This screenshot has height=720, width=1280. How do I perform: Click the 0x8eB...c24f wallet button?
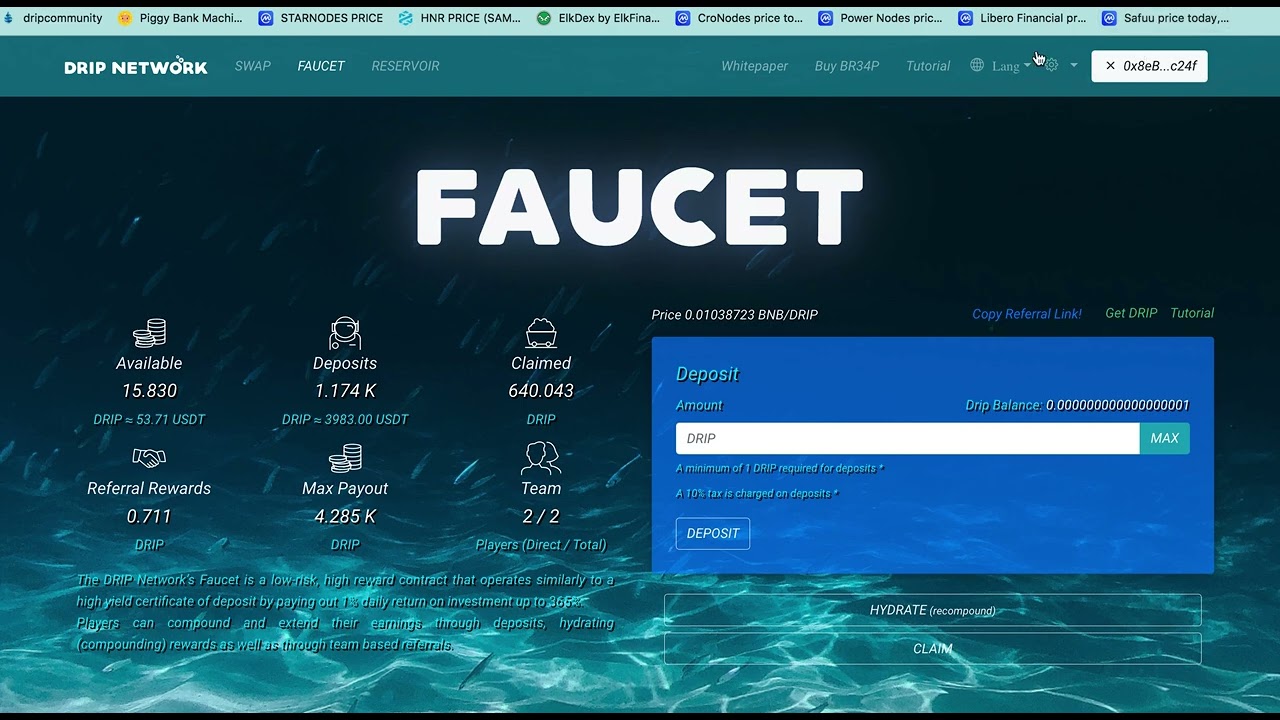tap(1150, 66)
